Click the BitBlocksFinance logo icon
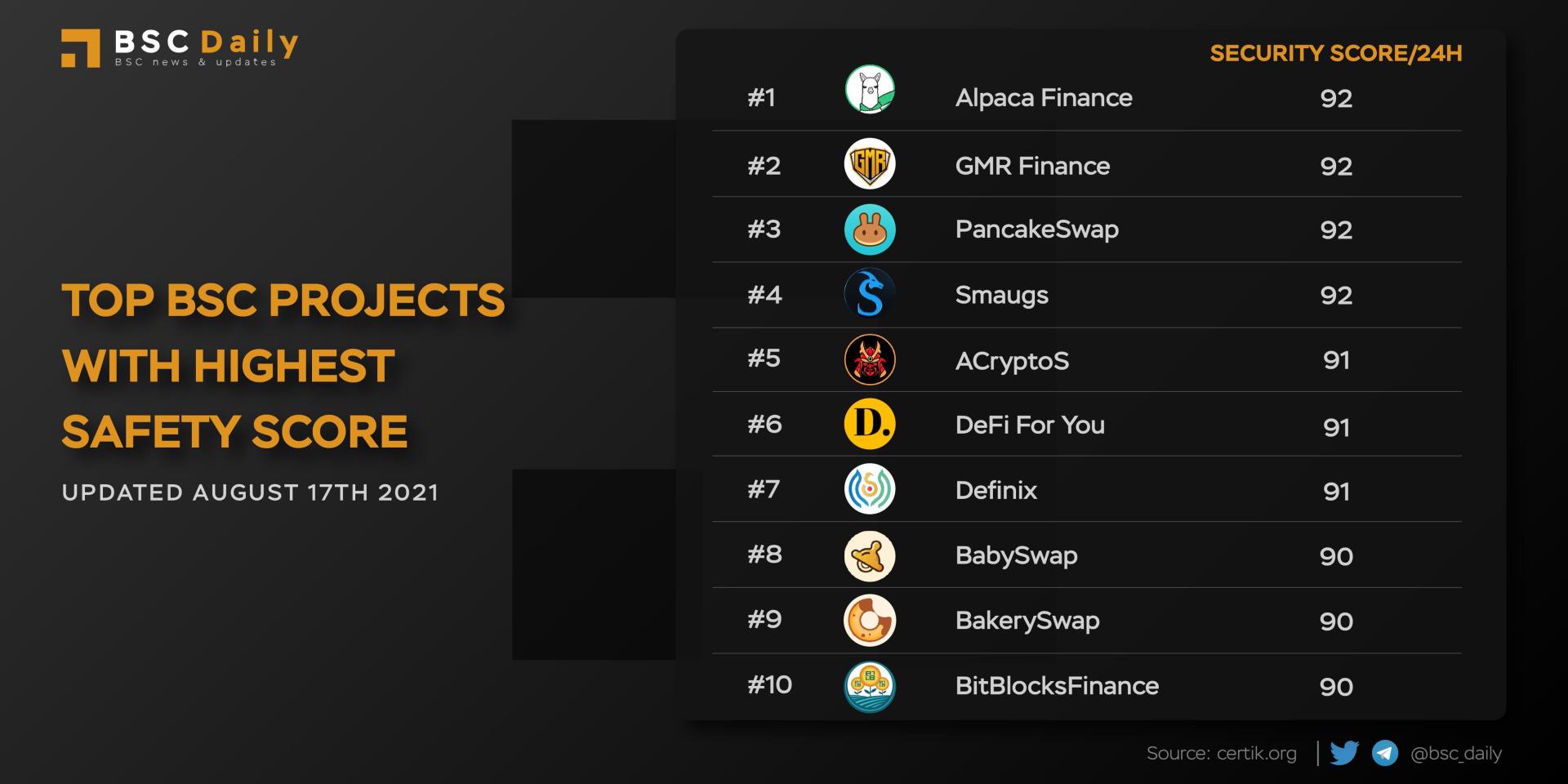Image resolution: width=1568 pixels, height=784 pixels. 870,686
